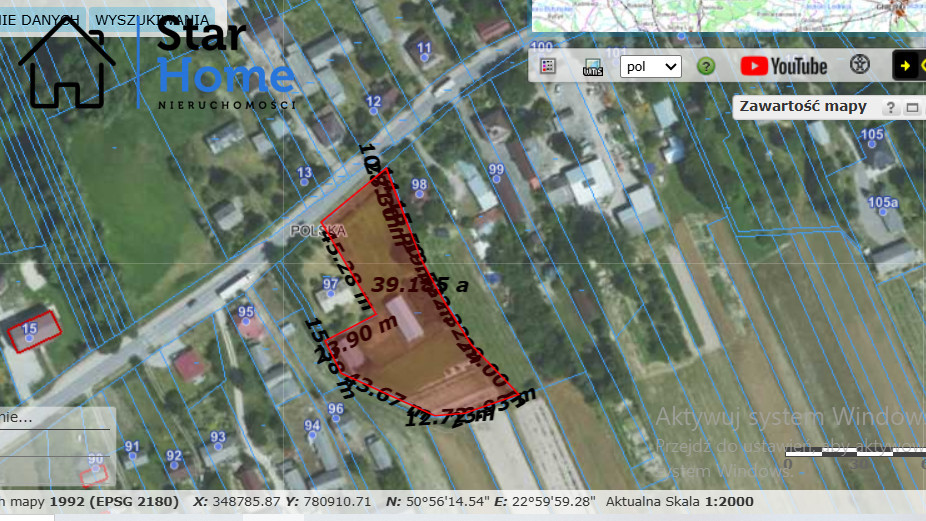Click parcel label 11 on the map

click(424, 47)
